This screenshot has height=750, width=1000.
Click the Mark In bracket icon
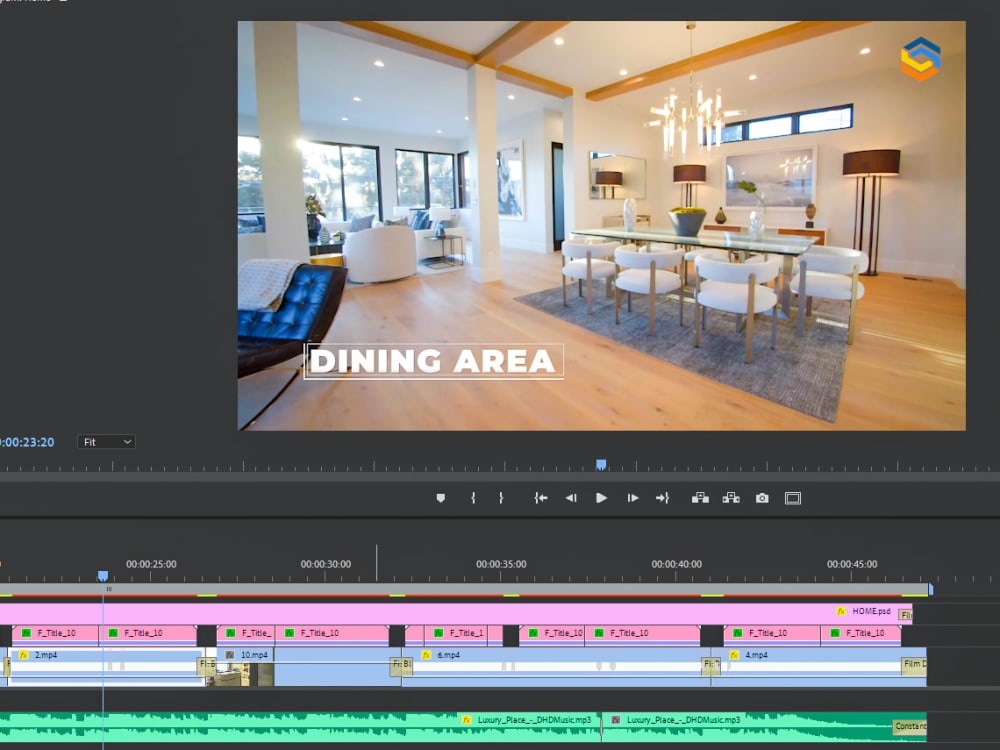(x=473, y=498)
